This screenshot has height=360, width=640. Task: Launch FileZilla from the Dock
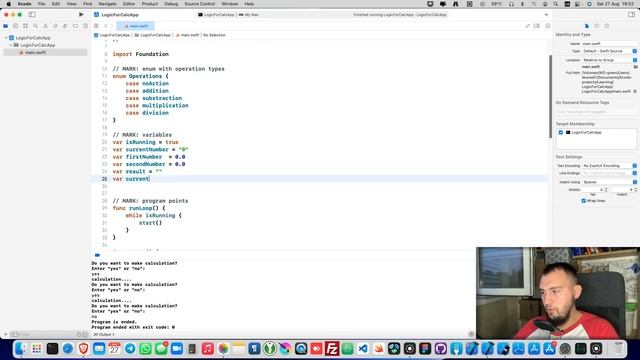332,349
